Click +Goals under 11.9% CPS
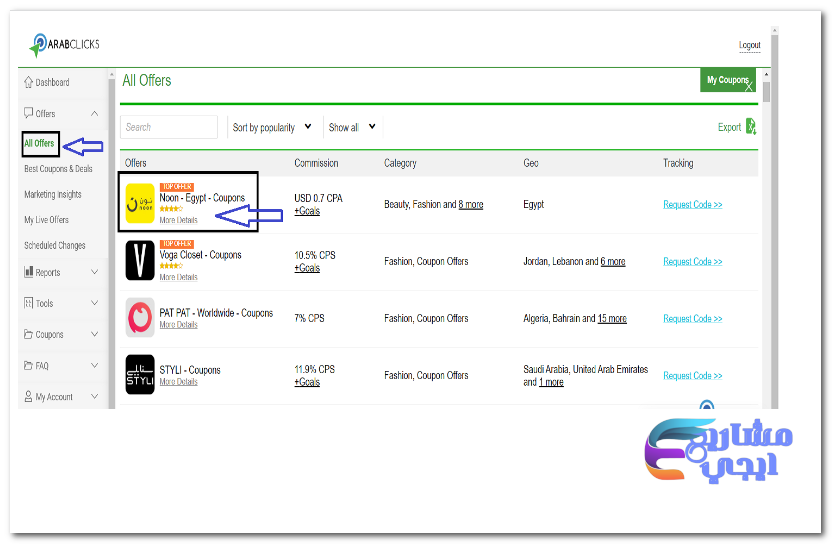832x544 pixels. pos(307,382)
